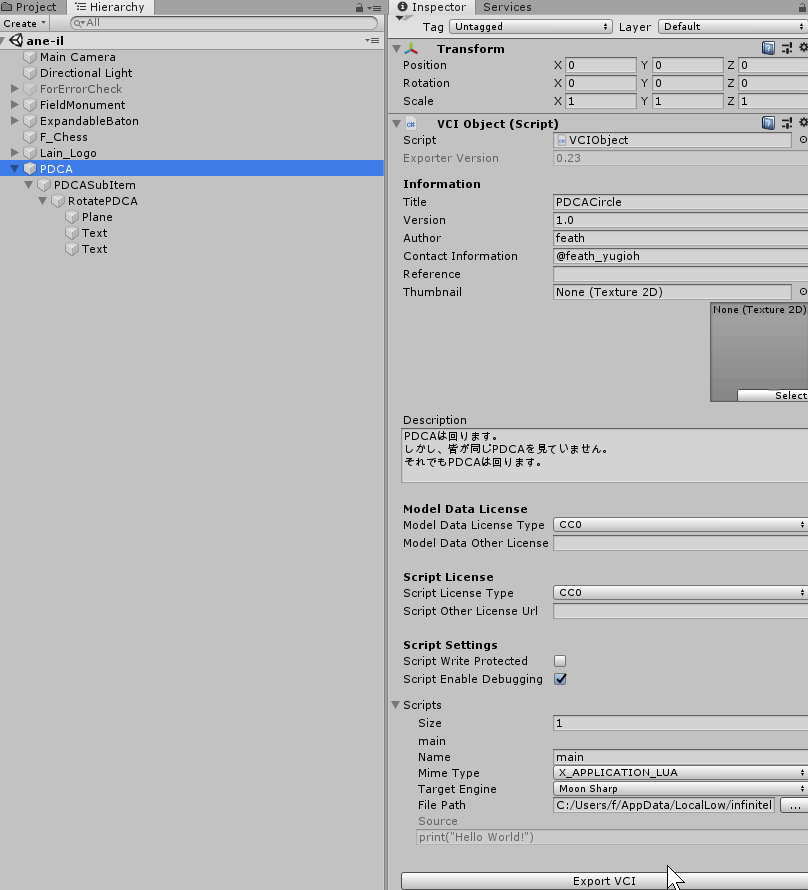Click the File Path browse button
The width and height of the screenshot is (808, 890).
point(794,805)
